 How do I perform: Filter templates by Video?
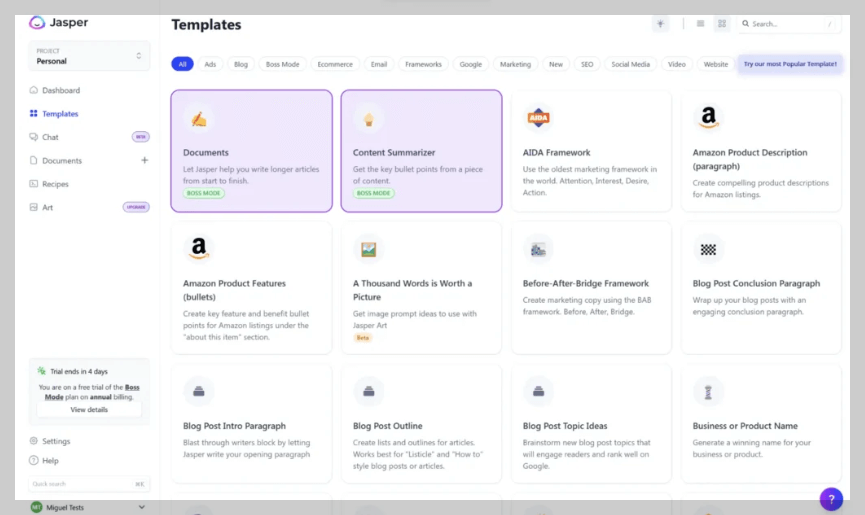click(676, 64)
